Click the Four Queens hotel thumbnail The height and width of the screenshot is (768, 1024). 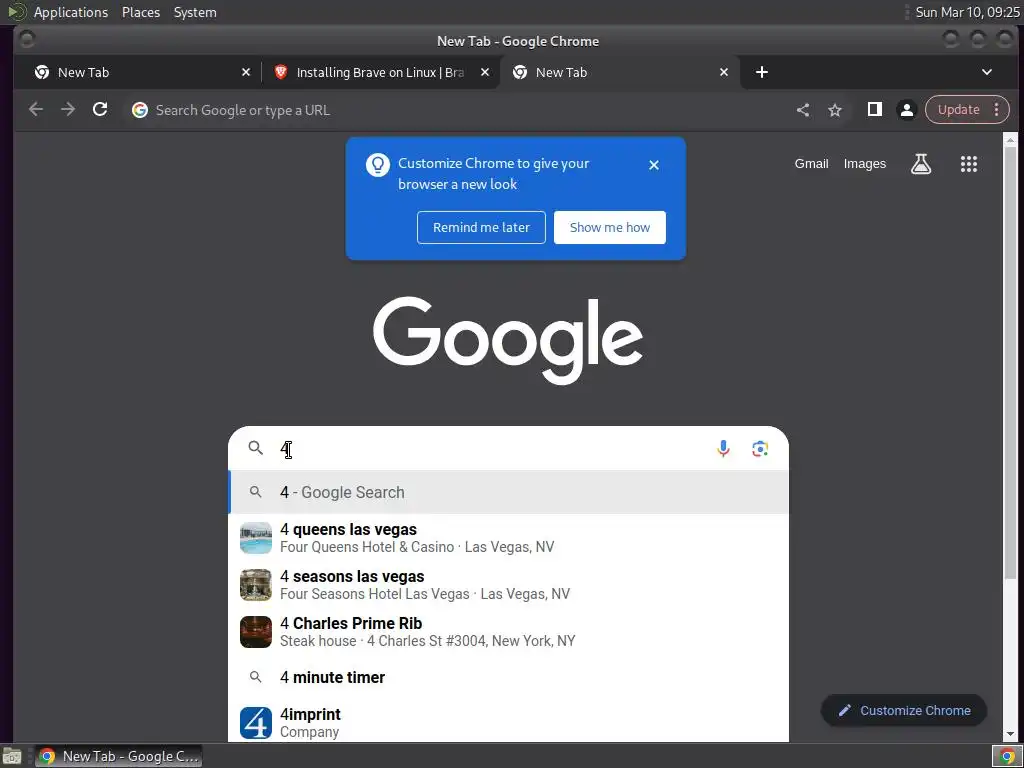tap(255, 538)
